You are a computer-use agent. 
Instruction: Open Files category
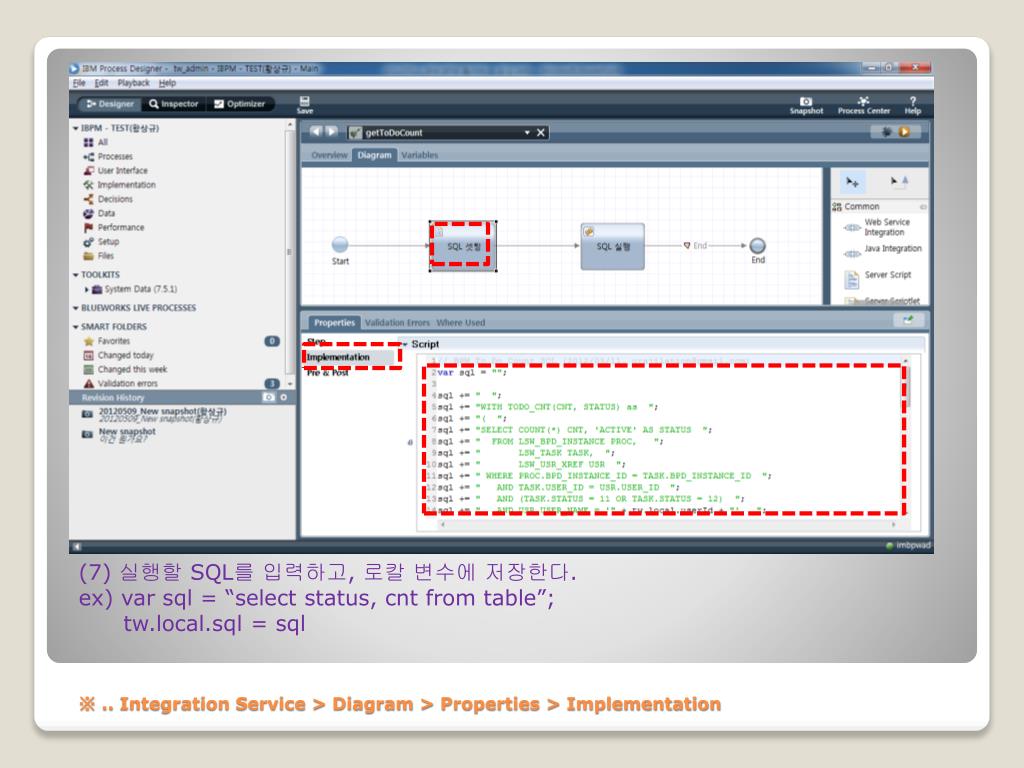click(x=98, y=256)
